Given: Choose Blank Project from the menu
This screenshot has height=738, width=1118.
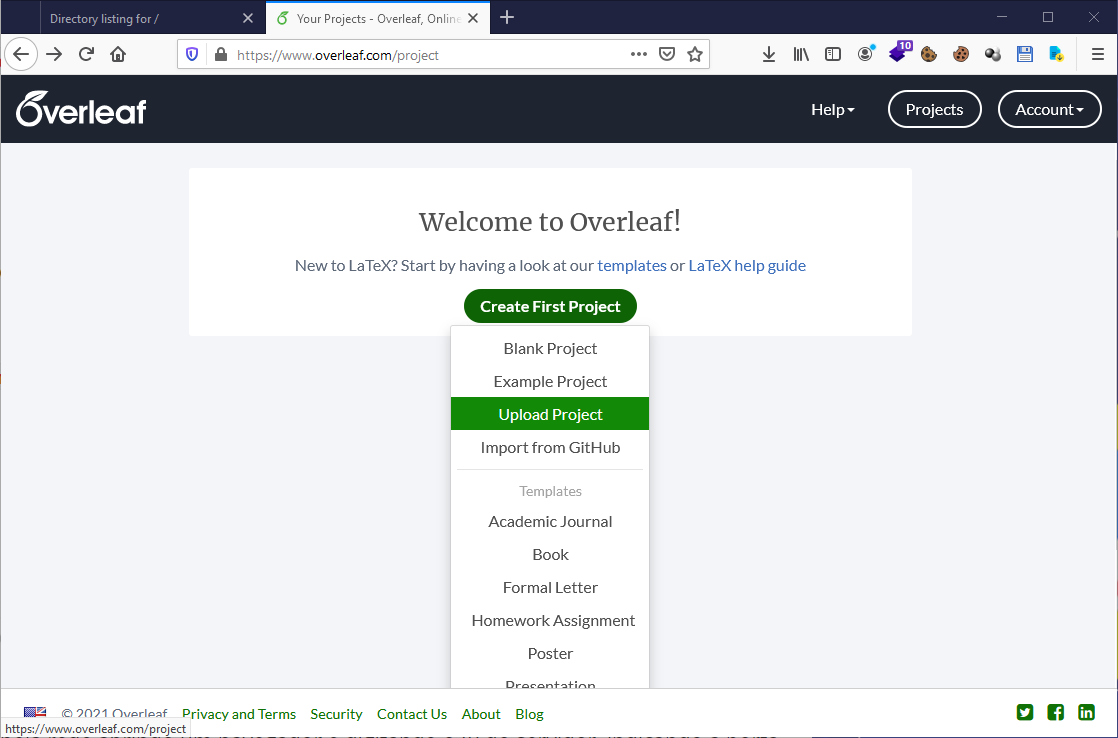Looking at the screenshot, I should click(x=550, y=349).
